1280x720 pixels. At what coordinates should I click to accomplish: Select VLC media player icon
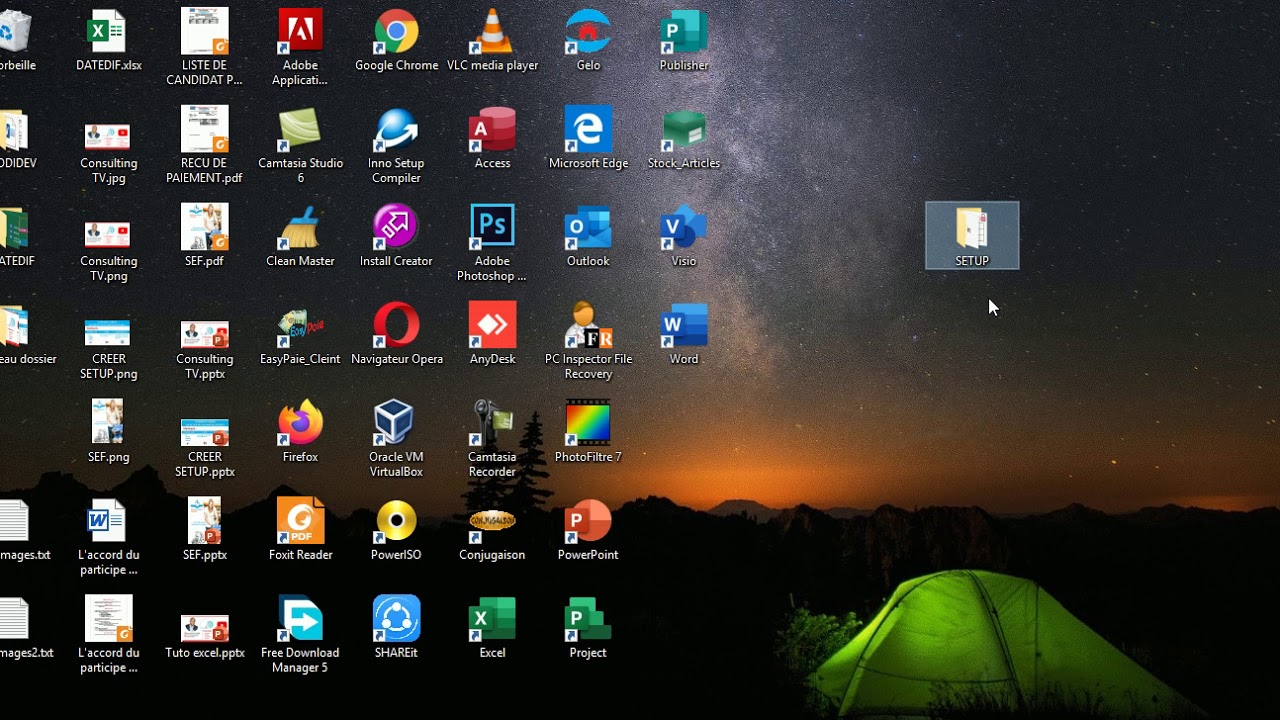(492, 32)
